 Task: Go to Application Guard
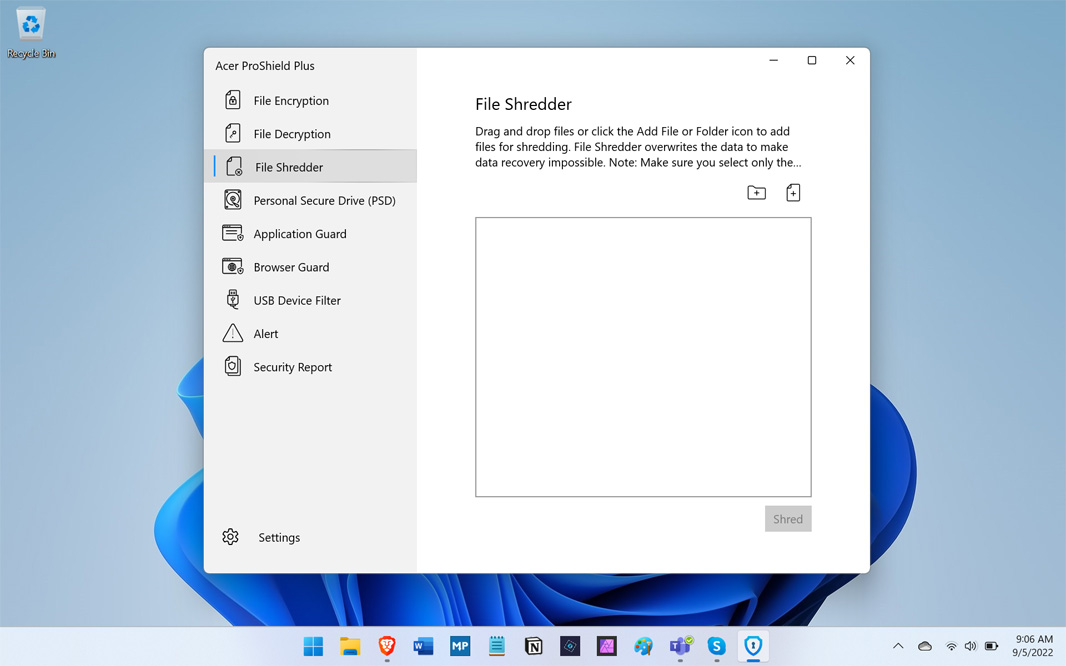299,234
